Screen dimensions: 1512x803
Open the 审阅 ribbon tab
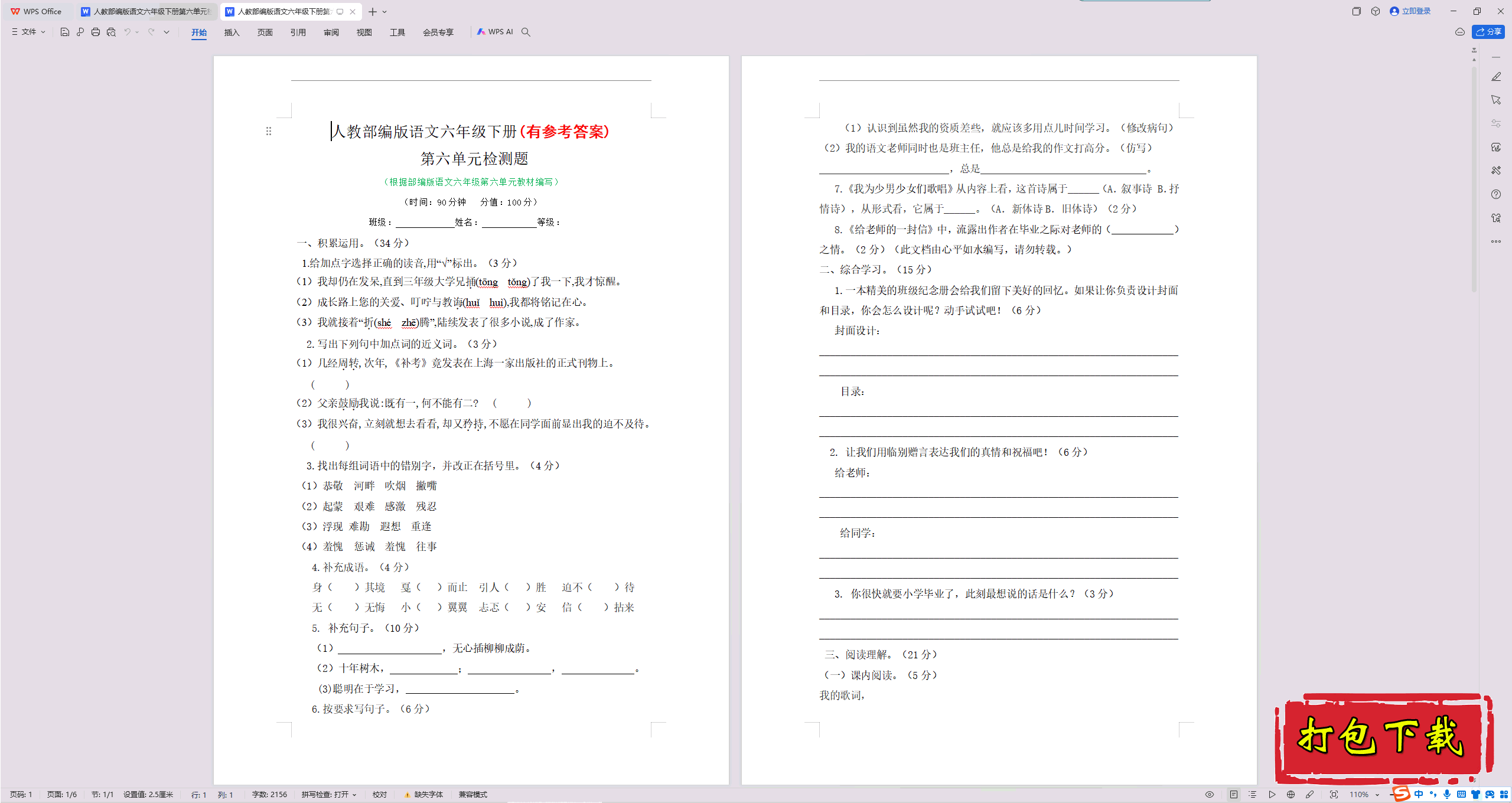click(331, 32)
